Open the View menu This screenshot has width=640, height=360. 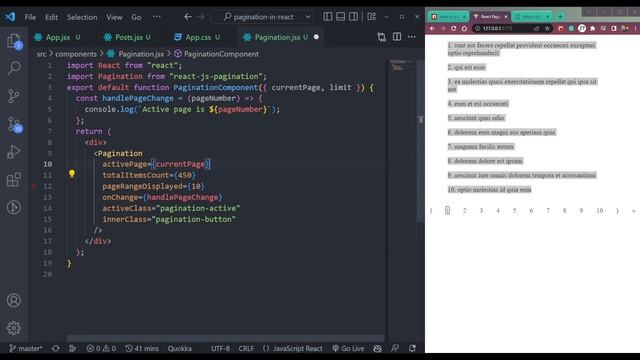(x=114, y=17)
